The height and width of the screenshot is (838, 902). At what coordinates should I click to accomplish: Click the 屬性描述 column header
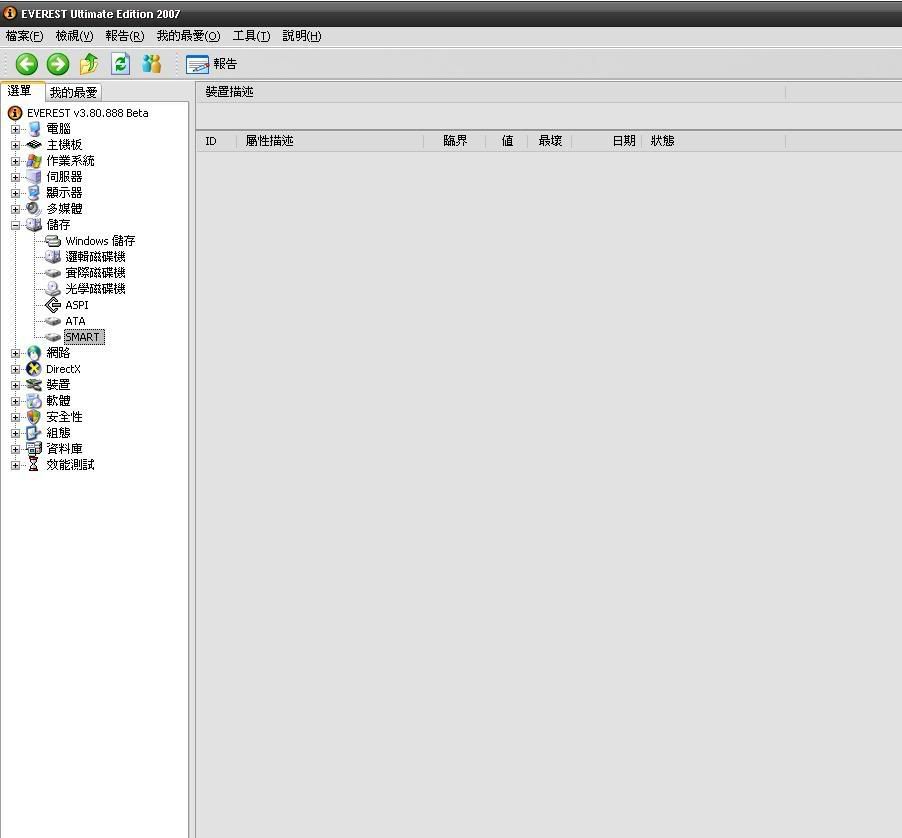tap(270, 141)
